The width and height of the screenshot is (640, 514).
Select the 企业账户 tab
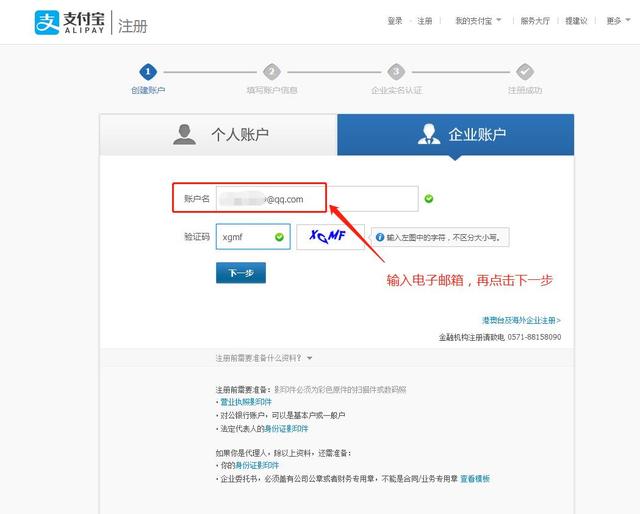pyautogui.click(x=456, y=134)
